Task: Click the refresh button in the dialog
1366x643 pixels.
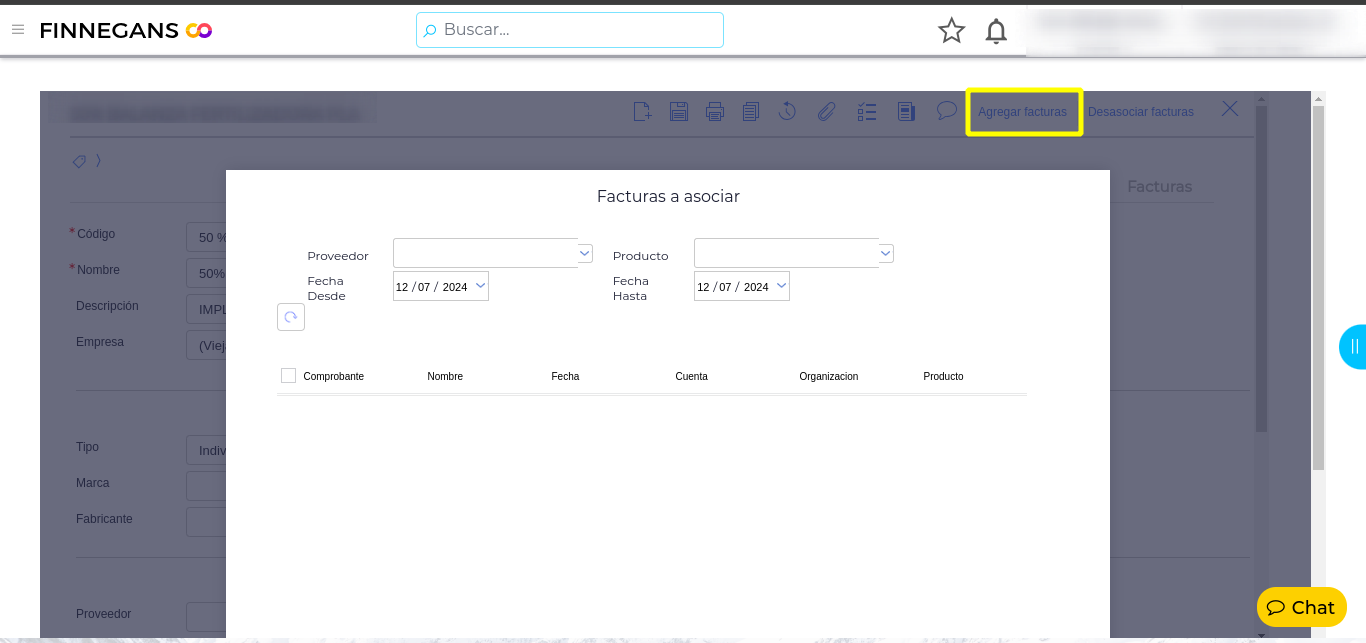Action: (x=291, y=317)
